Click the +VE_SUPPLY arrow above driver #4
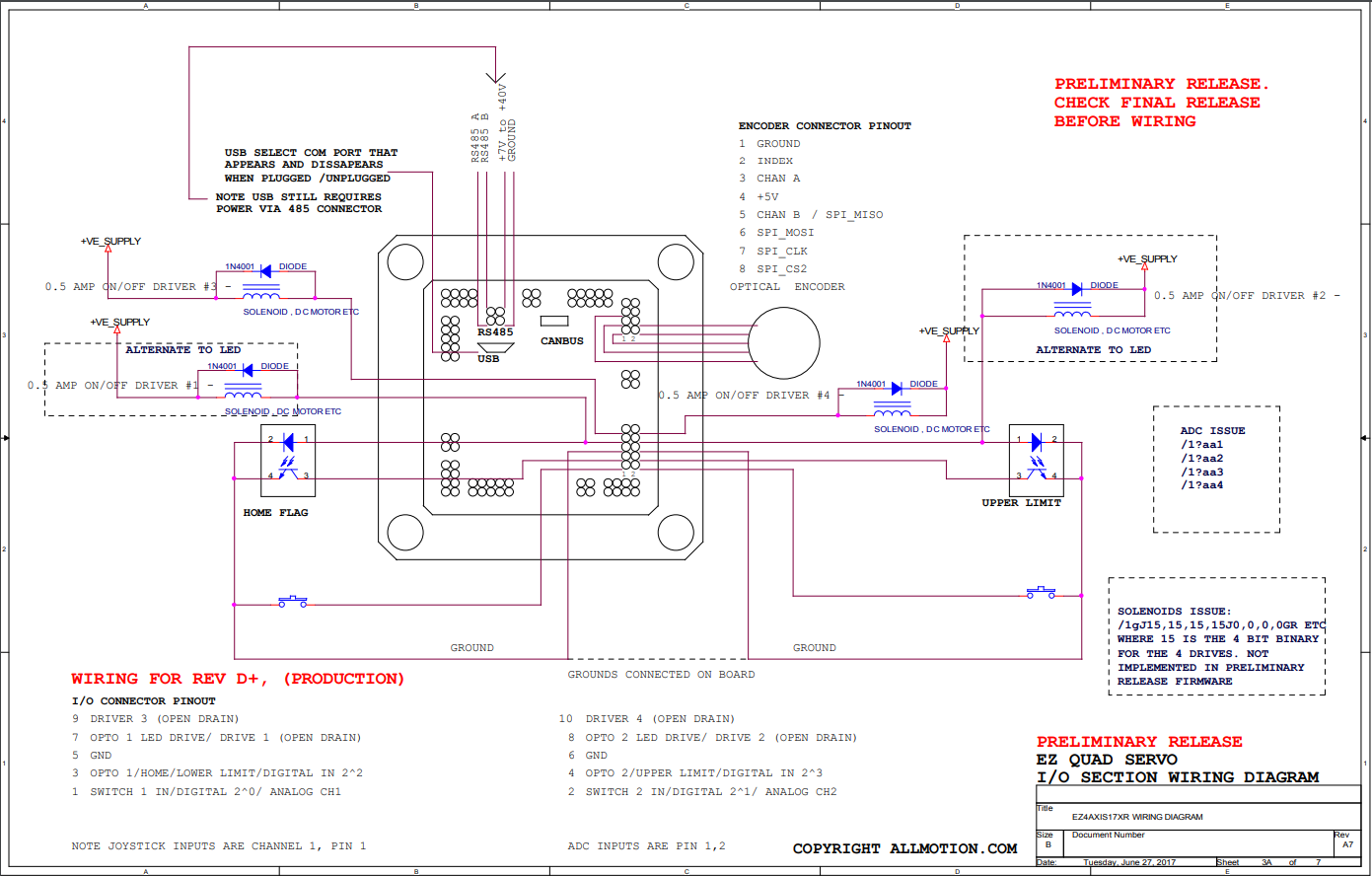The height and width of the screenshot is (876, 1372). tap(947, 340)
